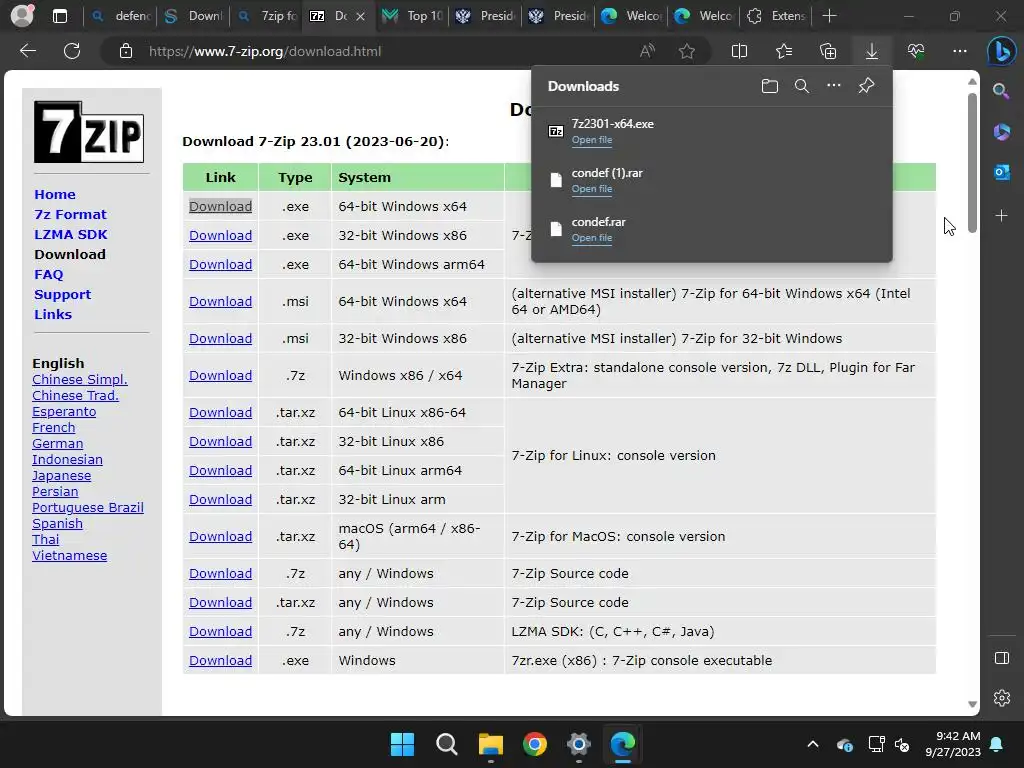Image resolution: width=1024 pixels, height=768 pixels.
Task: Show hidden system tray icons chevron
Action: point(812,744)
